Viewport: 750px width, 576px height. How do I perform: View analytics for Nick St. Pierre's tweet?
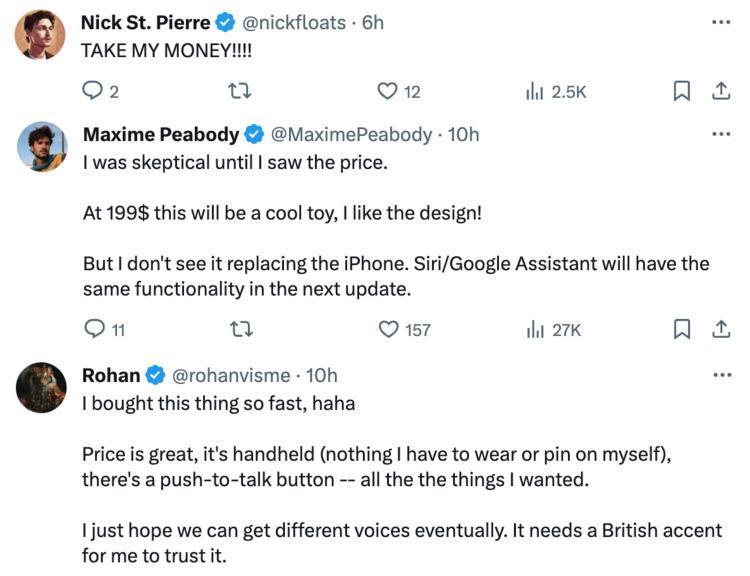coord(535,91)
